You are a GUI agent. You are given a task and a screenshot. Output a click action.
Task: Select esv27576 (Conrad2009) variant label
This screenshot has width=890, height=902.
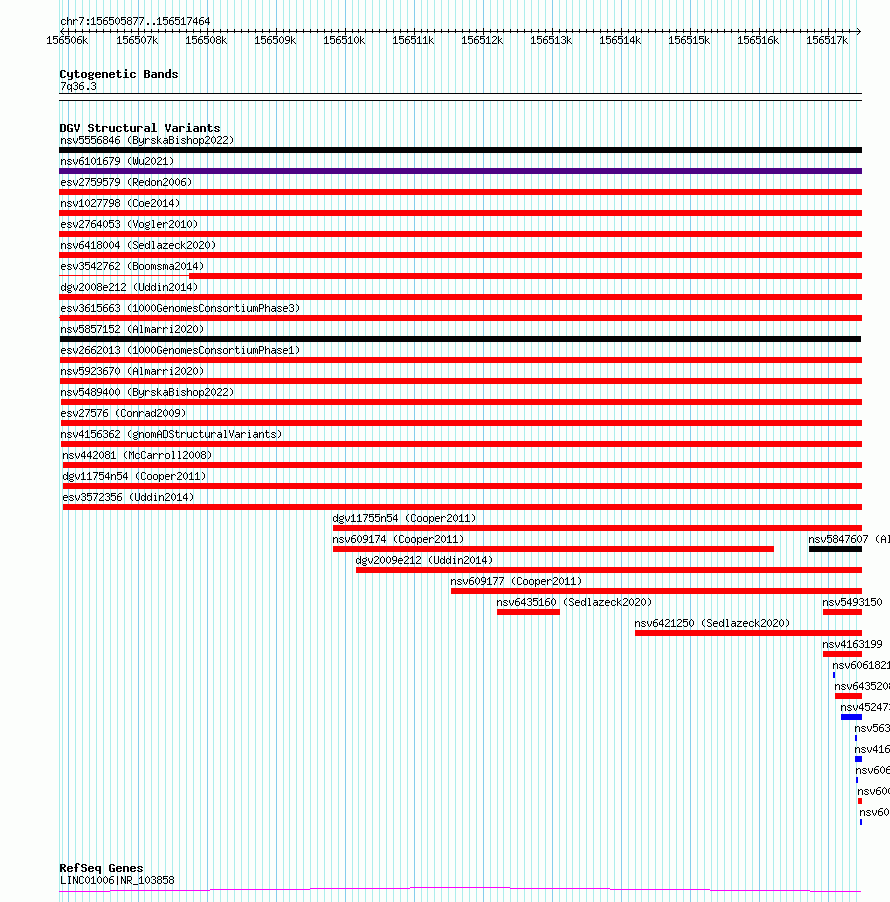(123, 413)
